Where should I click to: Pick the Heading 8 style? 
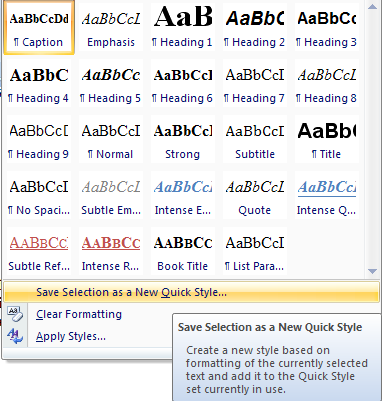coord(327,83)
